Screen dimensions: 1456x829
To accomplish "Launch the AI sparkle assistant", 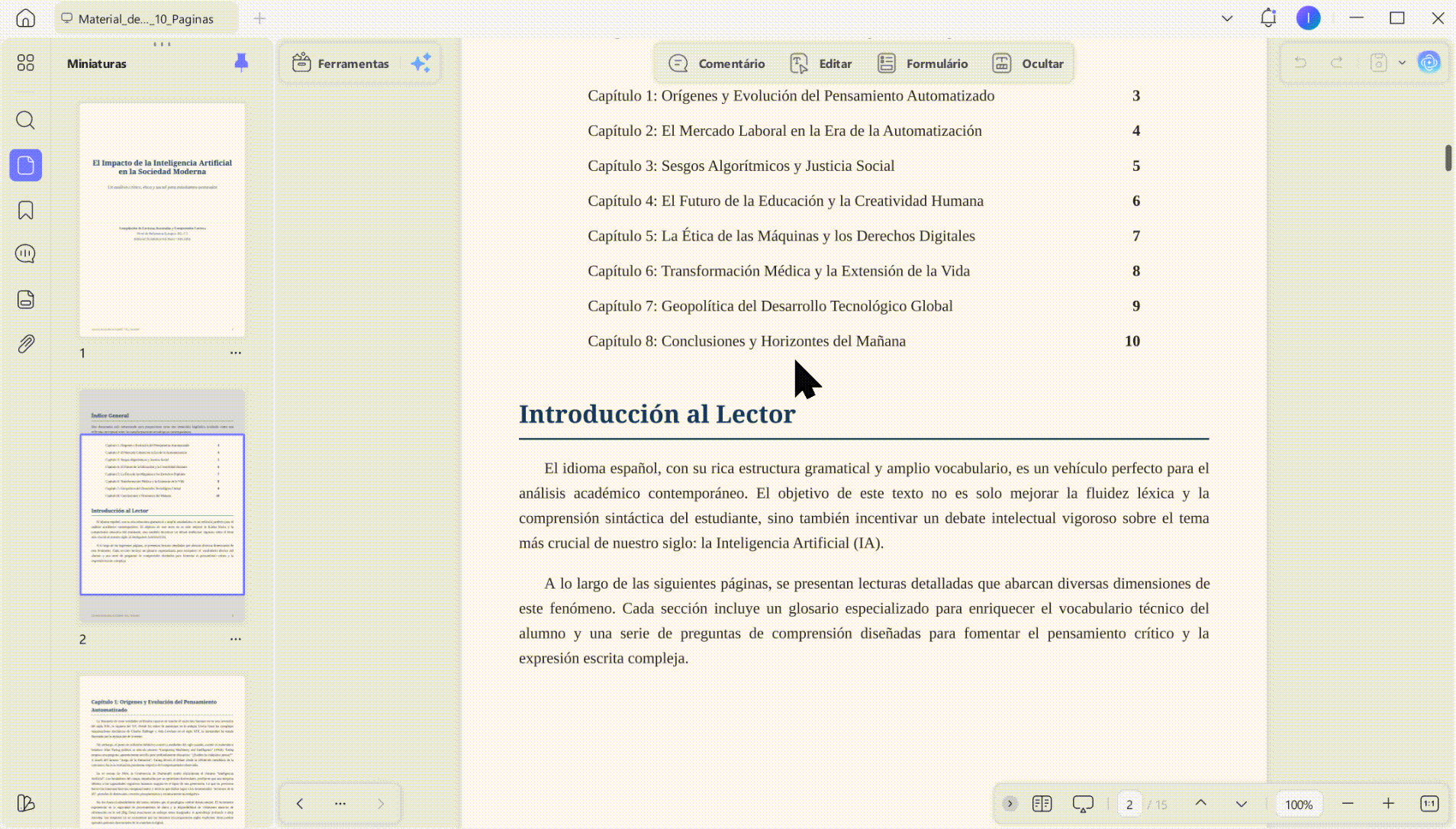I will (421, 63).
